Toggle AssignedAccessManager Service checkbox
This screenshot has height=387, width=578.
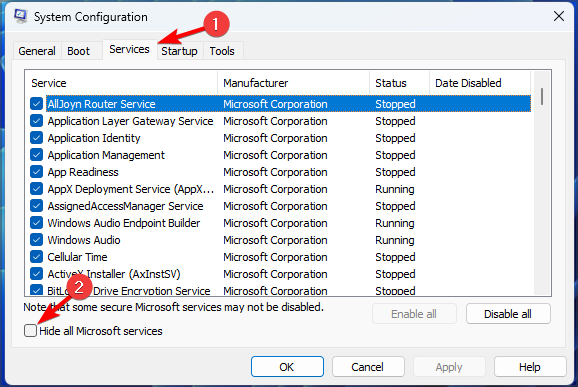(36, 206)
